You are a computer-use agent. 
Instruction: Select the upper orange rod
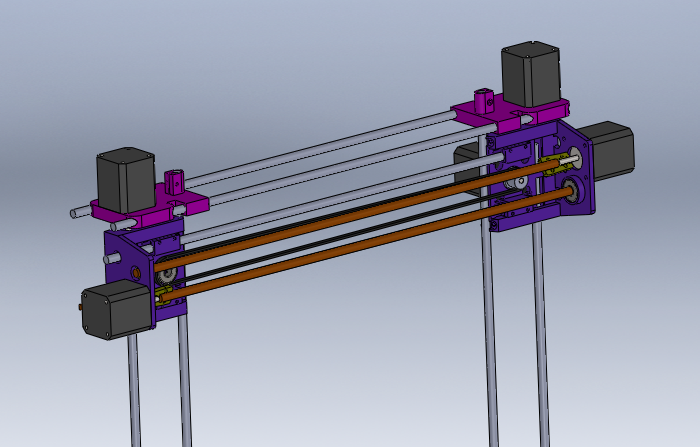(x=356, y=216)
